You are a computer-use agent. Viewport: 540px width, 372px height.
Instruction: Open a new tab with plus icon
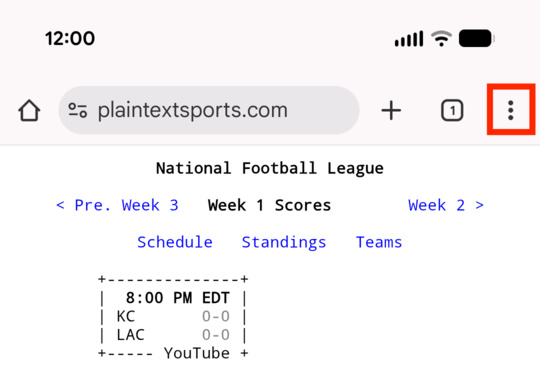391,111
